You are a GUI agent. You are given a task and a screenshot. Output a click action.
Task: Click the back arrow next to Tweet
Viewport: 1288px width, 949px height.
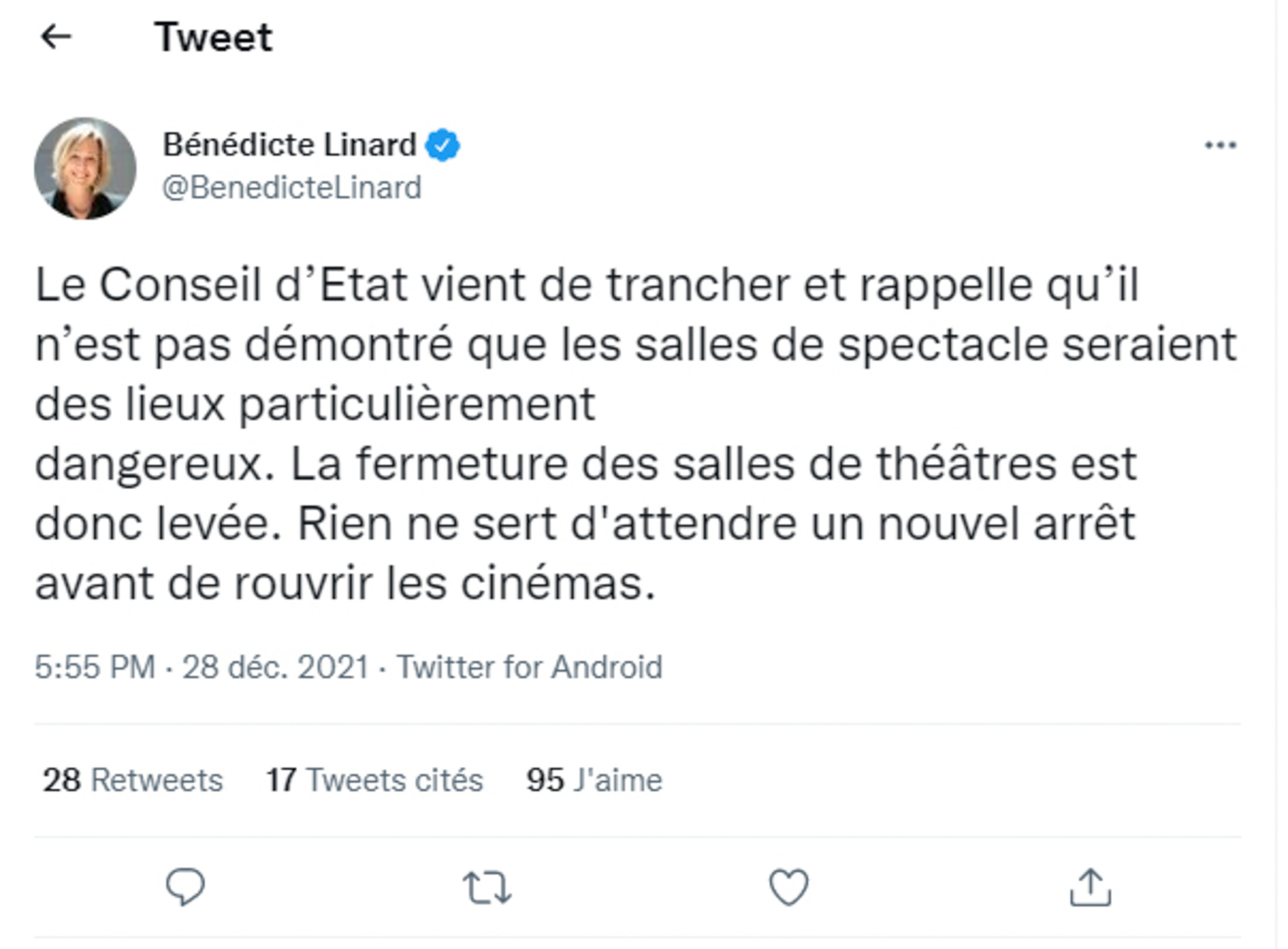(x=56, y=37)
